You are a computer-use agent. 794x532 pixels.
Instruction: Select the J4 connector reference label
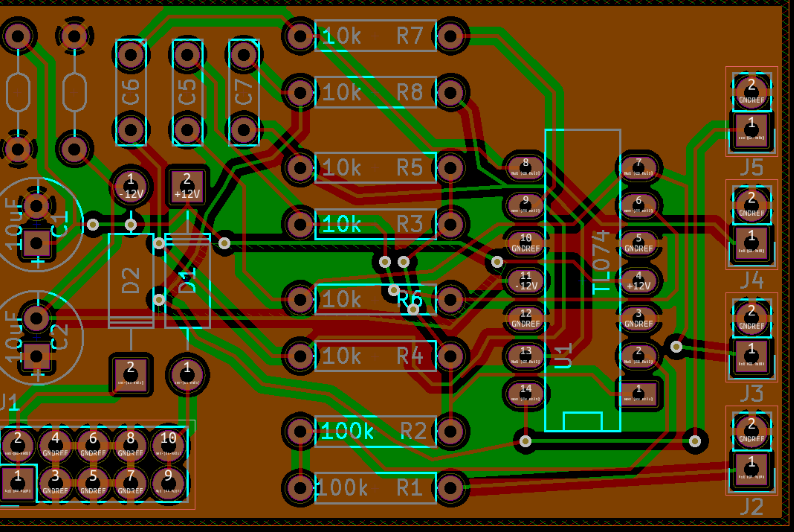pyautogui.click(x=751, y=279)
